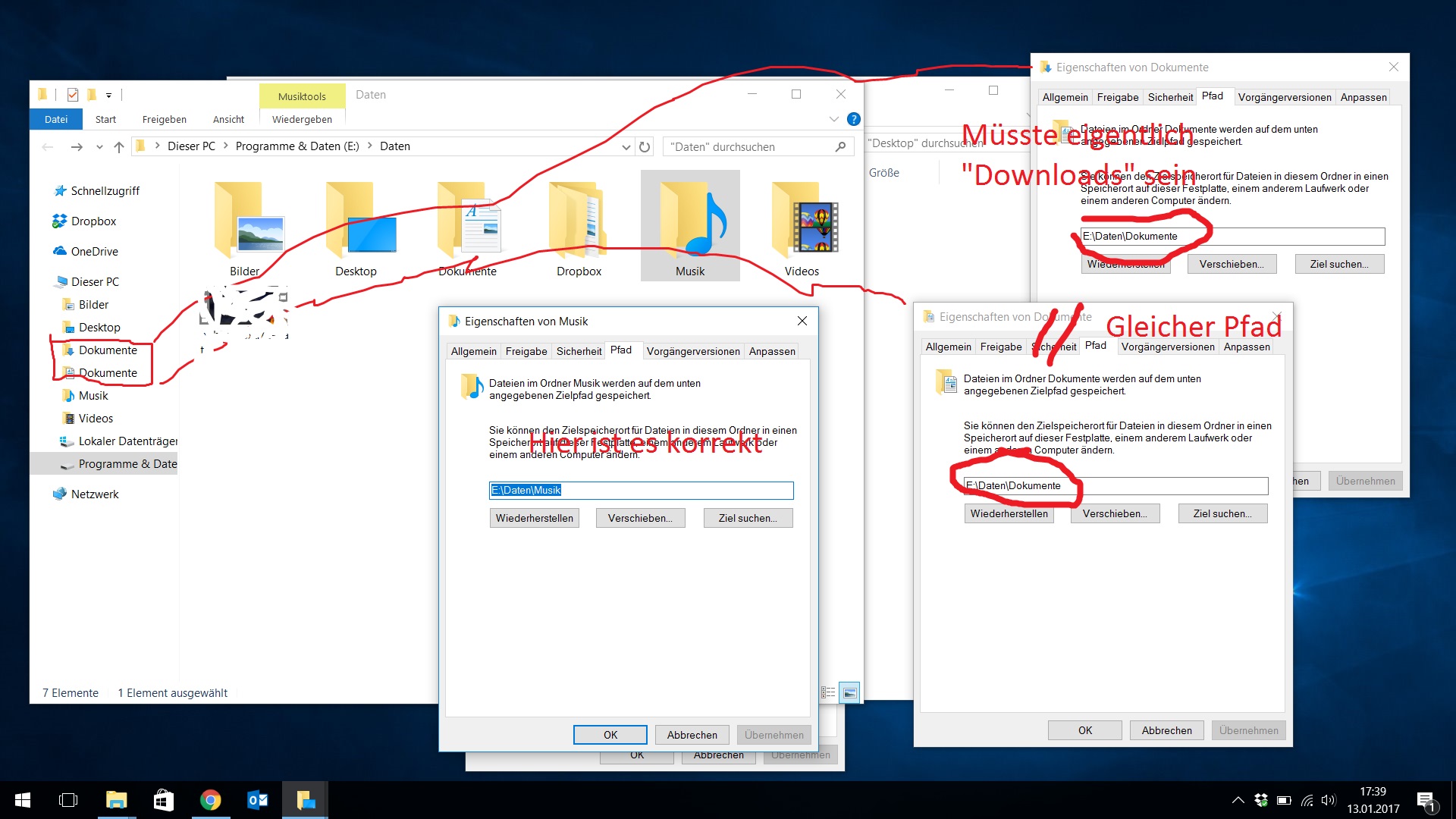The image size is (1456, 819).
Task: Switch to Allgemein tab in Musik properties
Action: click(x=473, y=351)
